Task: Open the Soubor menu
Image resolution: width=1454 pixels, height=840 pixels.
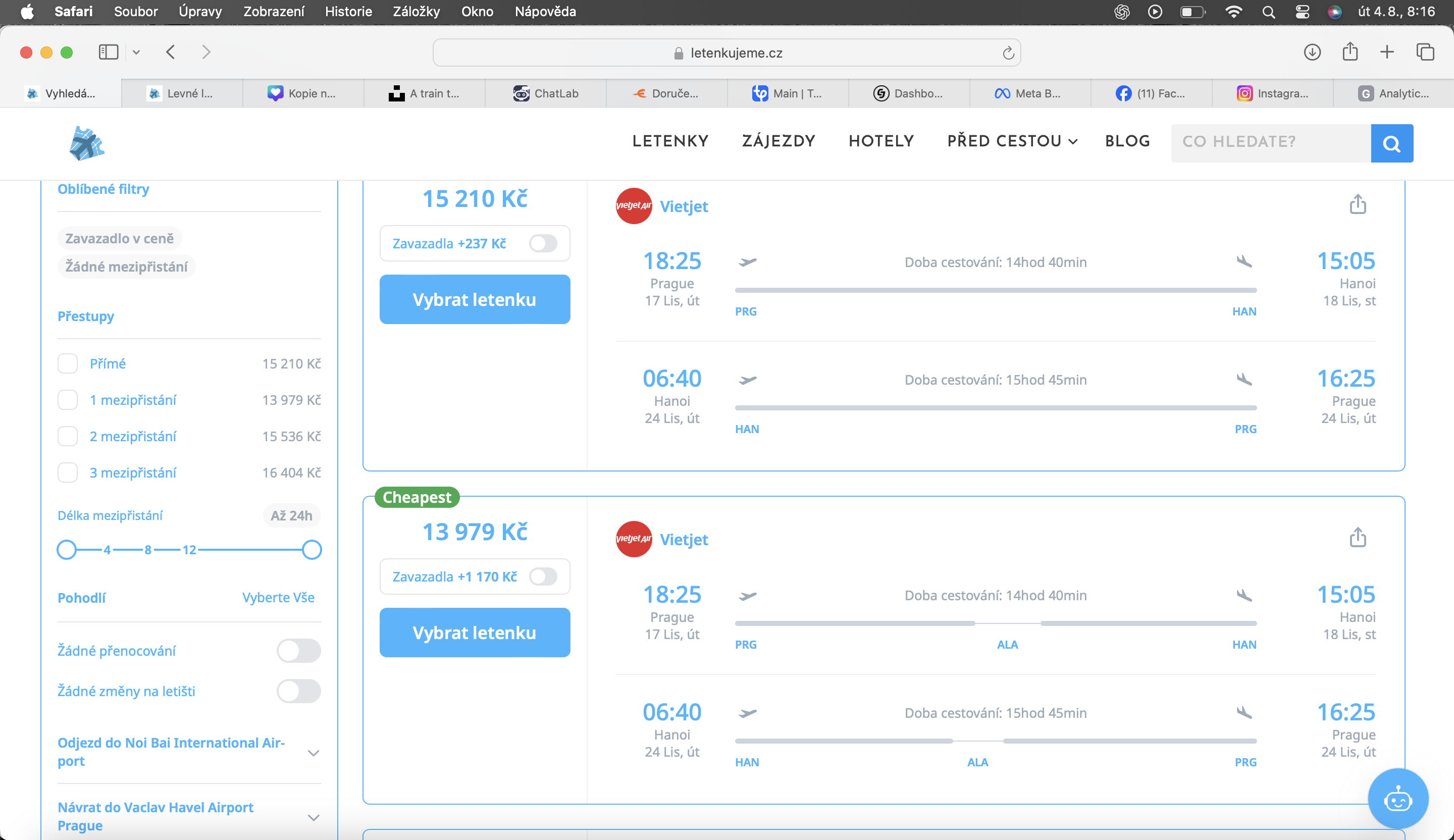Action: coord(136,12)
